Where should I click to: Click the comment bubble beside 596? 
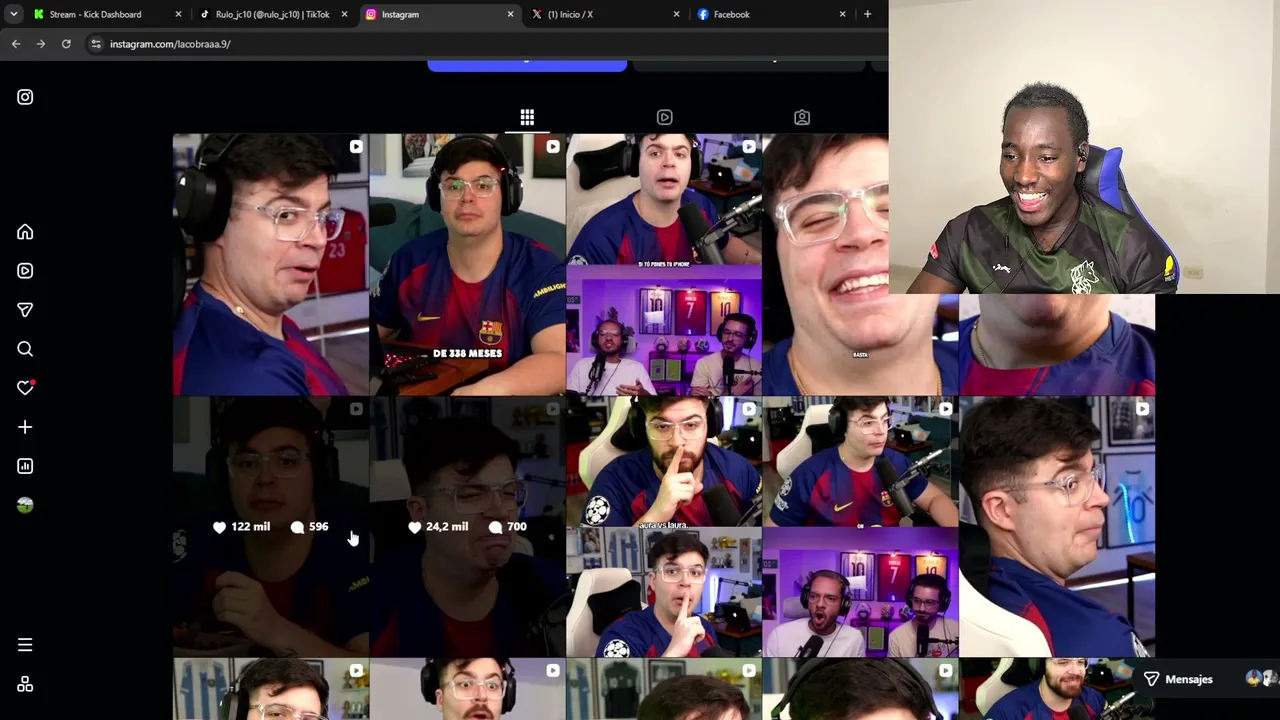point(297,527)
